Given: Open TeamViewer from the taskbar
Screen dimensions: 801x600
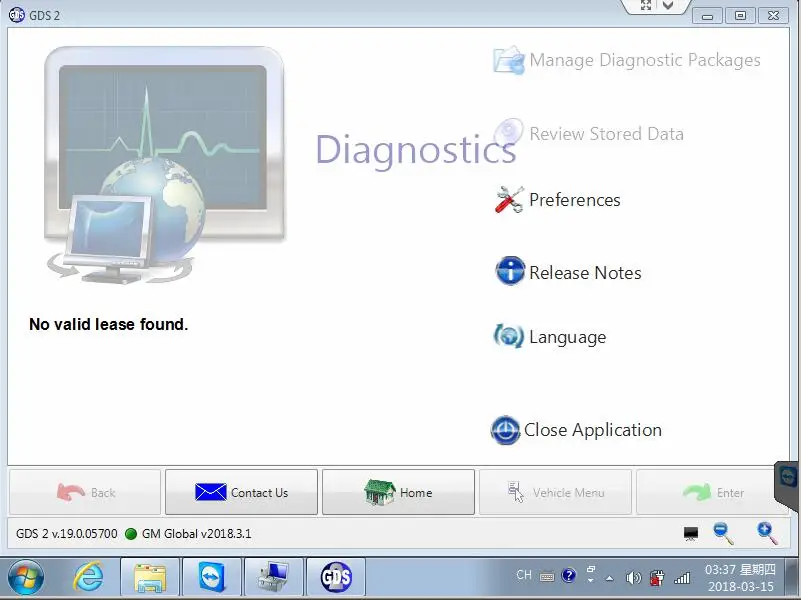Looking at the screenshot, I should coord(212,578).
